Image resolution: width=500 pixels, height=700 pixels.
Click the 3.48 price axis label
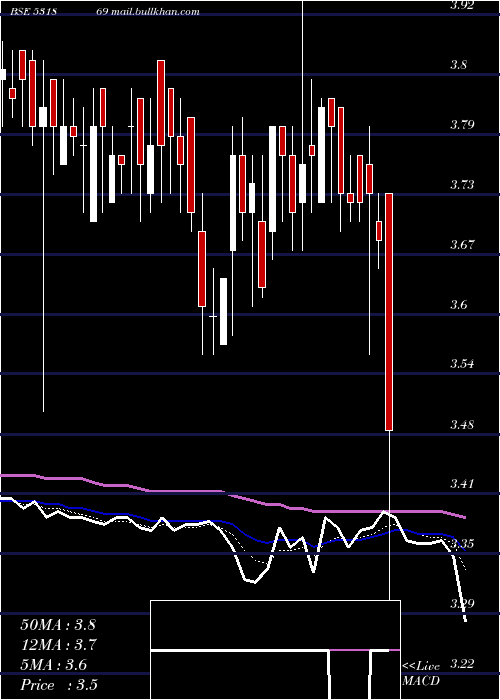coord(461,424)
